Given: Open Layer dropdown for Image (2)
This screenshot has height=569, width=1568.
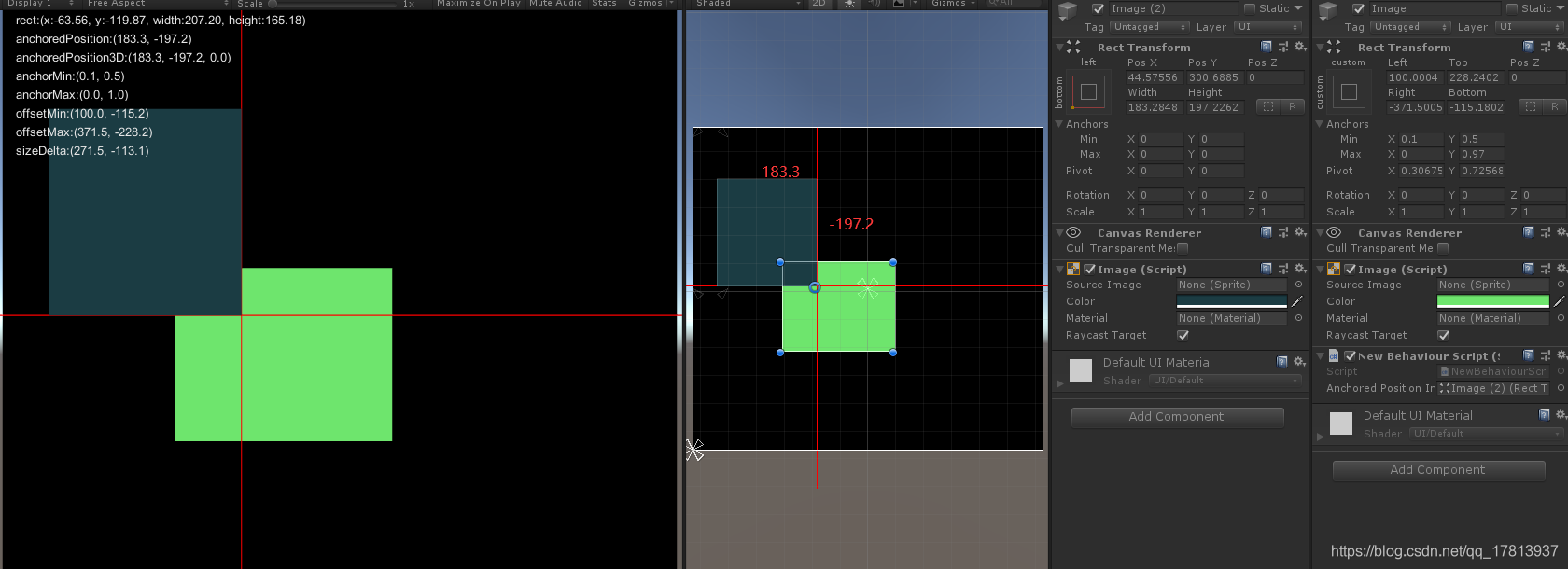Looking at the screenshot, I should click(x=1268, y=27).
